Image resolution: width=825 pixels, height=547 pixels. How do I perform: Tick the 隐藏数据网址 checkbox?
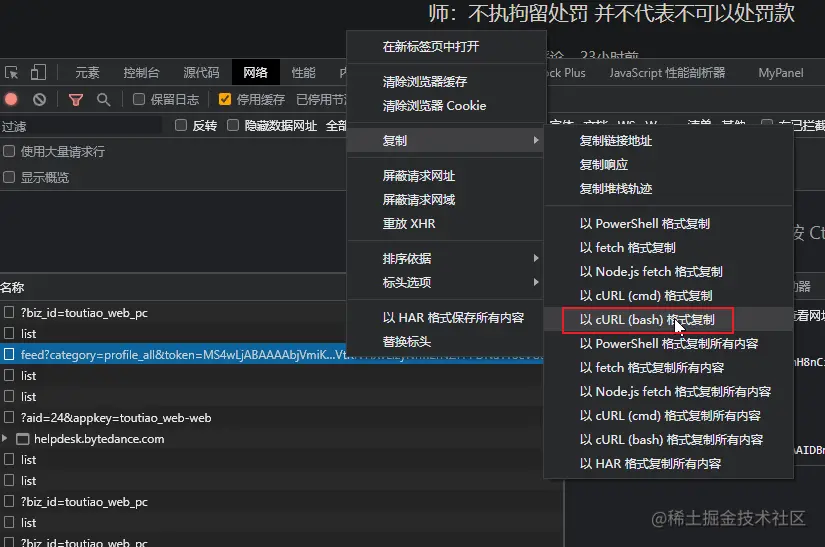[x=233, y=125]
